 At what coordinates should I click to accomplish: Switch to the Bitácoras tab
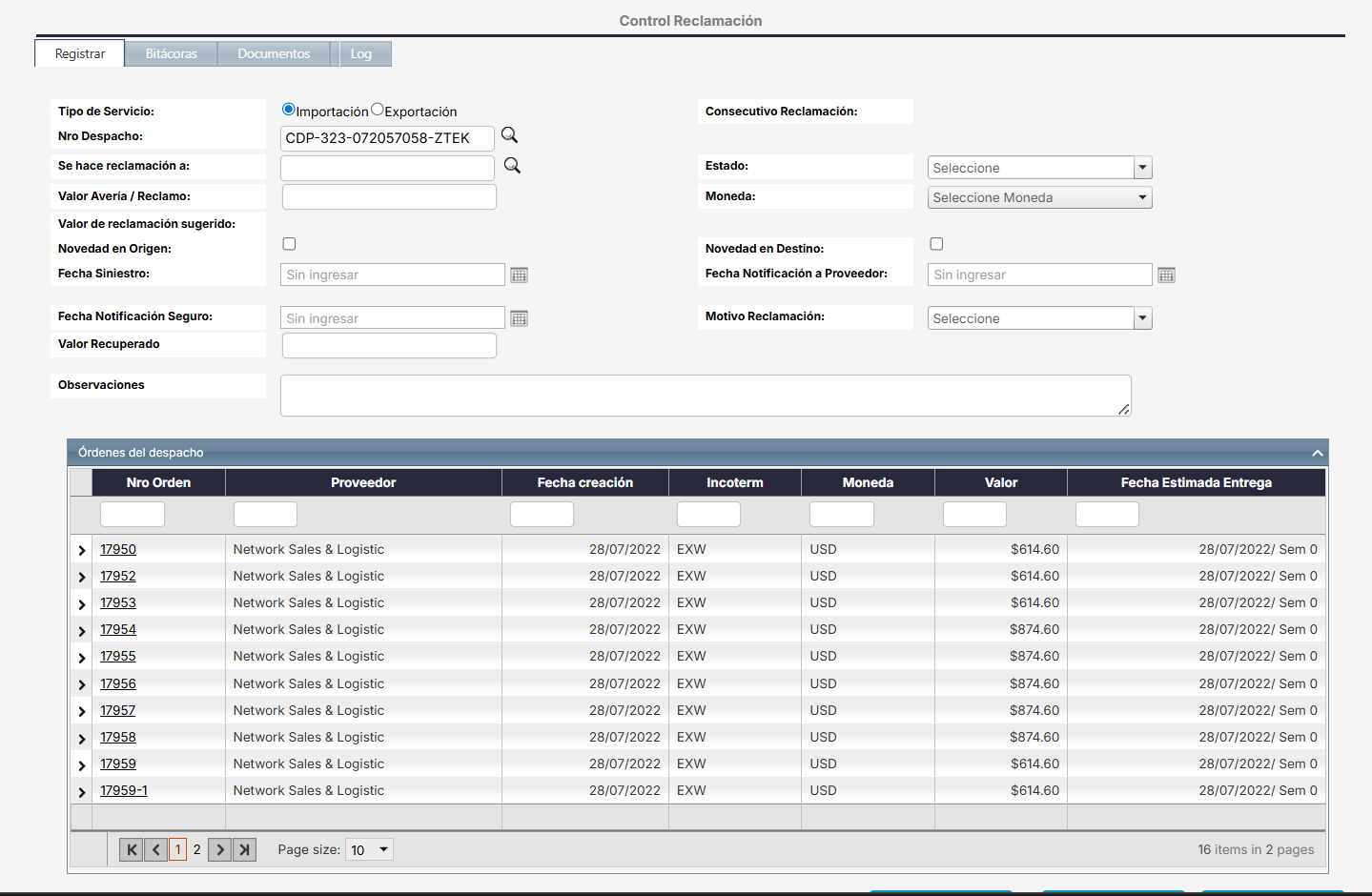click(171, 54)
